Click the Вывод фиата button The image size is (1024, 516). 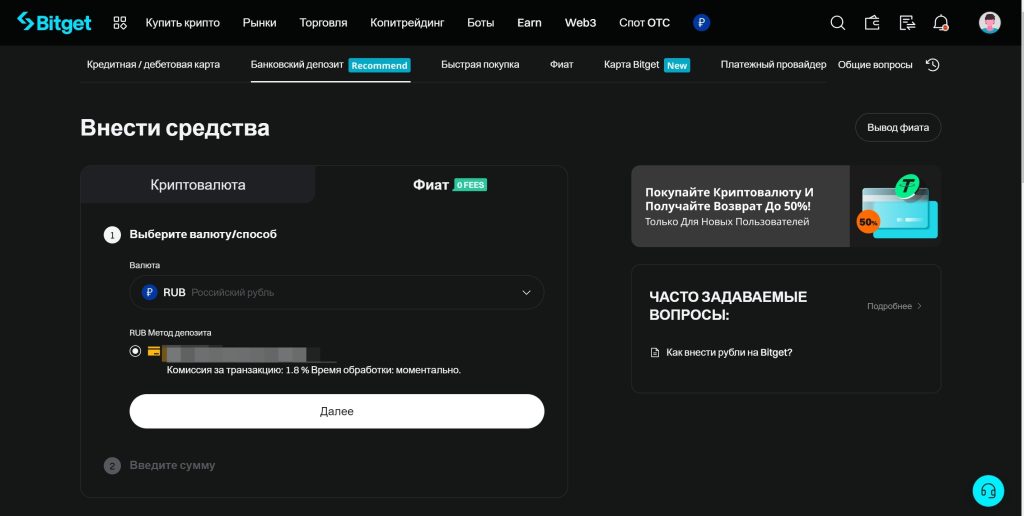tap(897, 127)
